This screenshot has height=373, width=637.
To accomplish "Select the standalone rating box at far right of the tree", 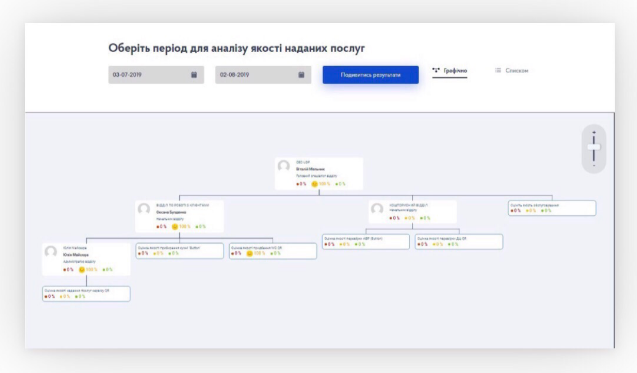I will pyautogui.click(x=552, y=208).
